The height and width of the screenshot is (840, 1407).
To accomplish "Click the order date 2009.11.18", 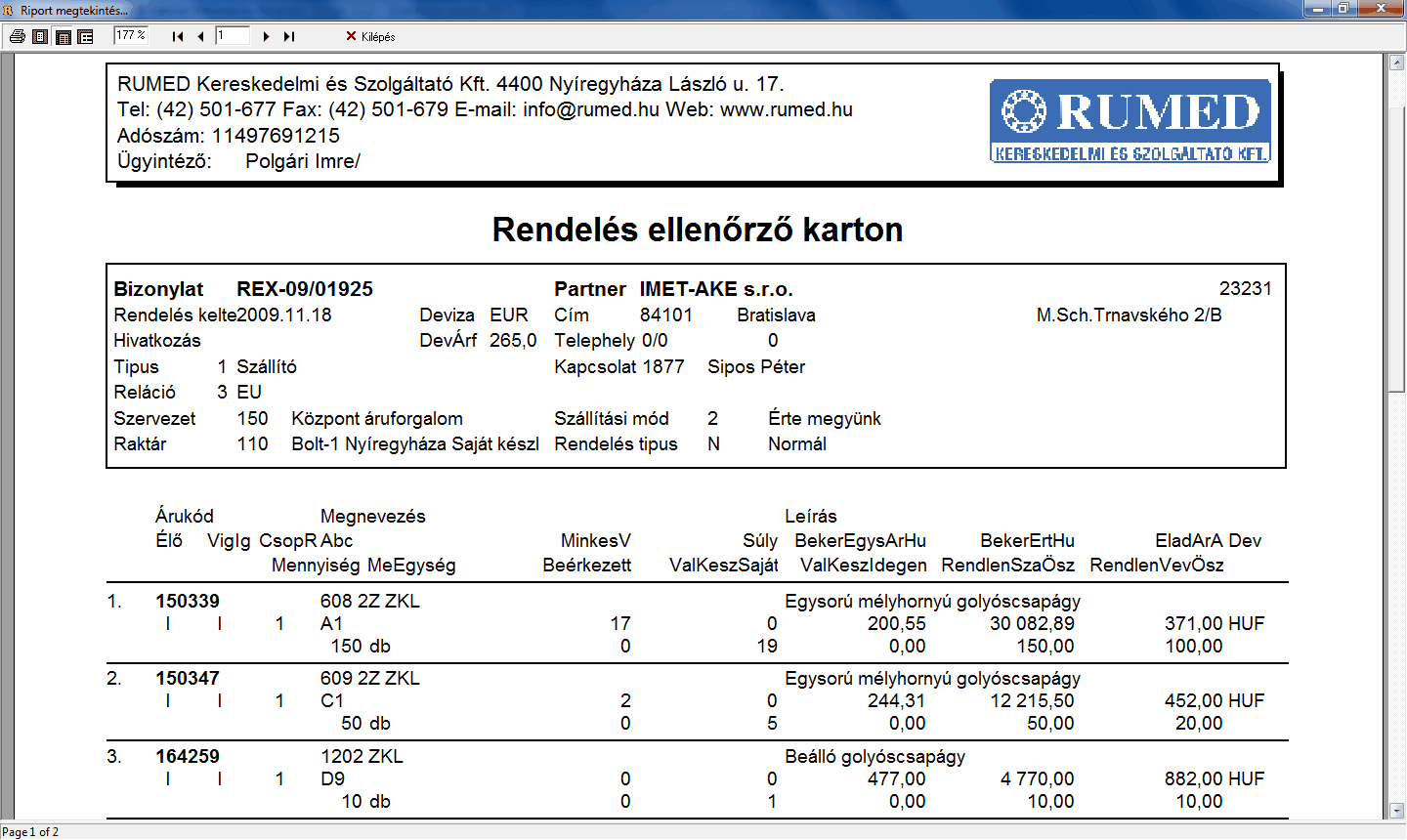I will 284,315.
